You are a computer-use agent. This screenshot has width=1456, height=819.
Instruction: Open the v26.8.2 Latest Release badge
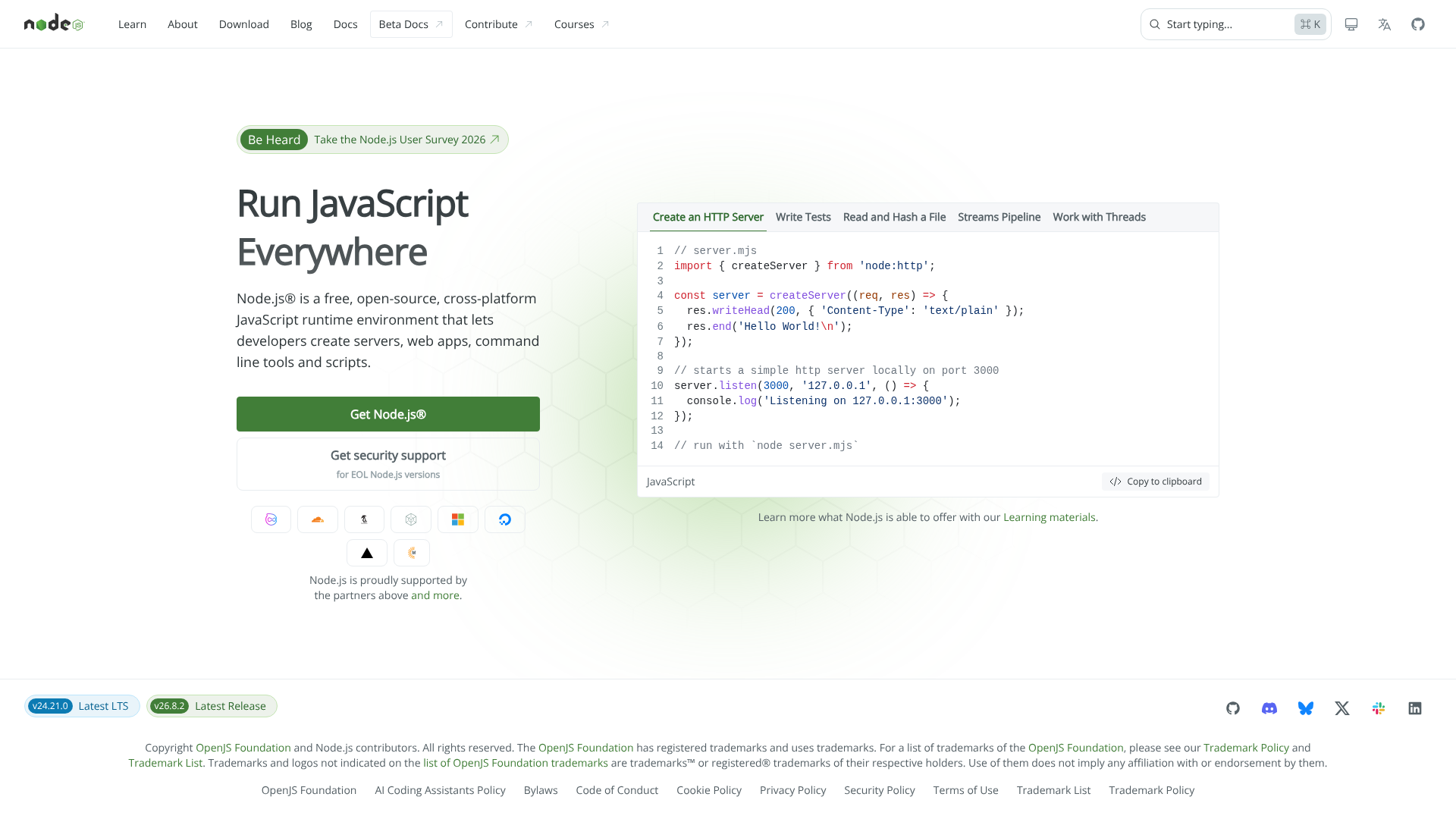212,706
